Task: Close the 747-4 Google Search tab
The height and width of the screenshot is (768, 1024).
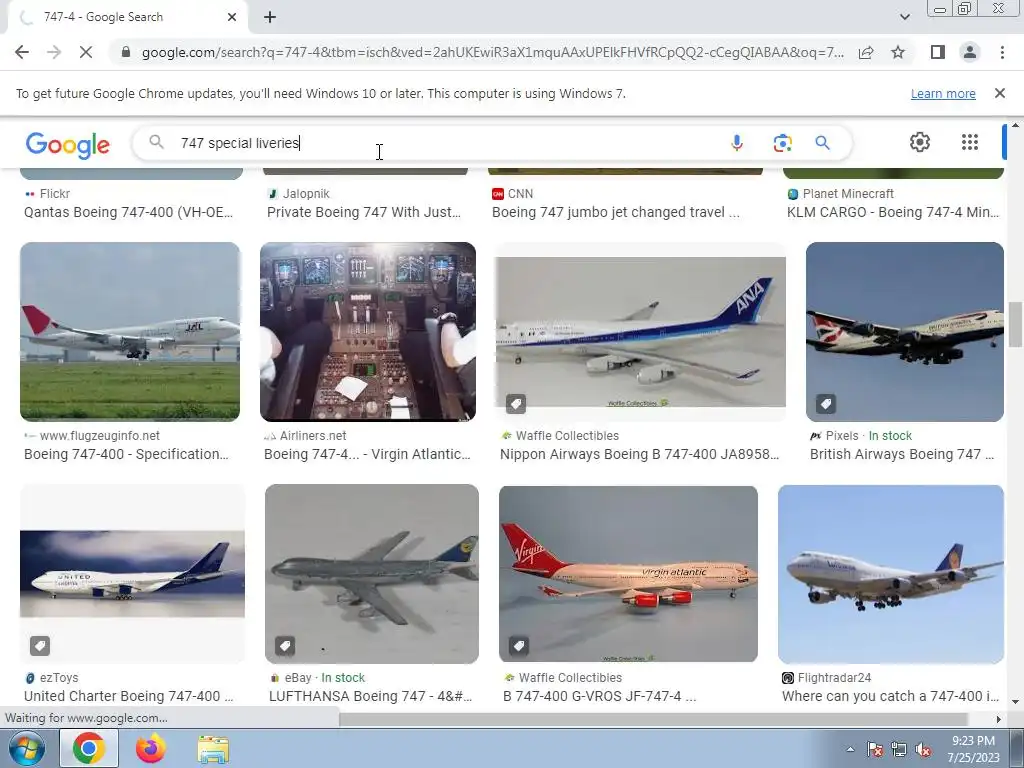Action: (x=232, y=17)
